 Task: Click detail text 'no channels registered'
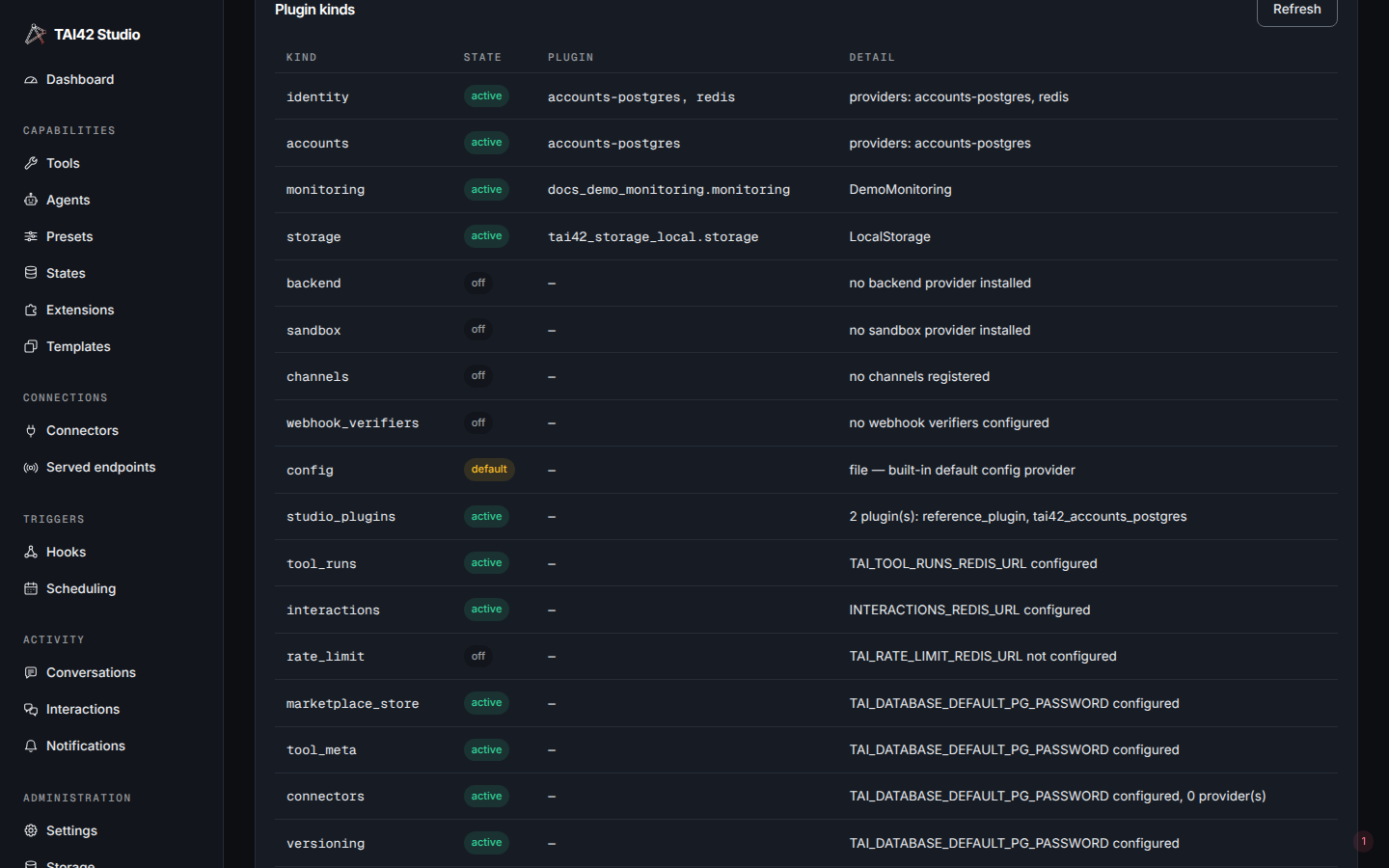[x=919, y=377]
